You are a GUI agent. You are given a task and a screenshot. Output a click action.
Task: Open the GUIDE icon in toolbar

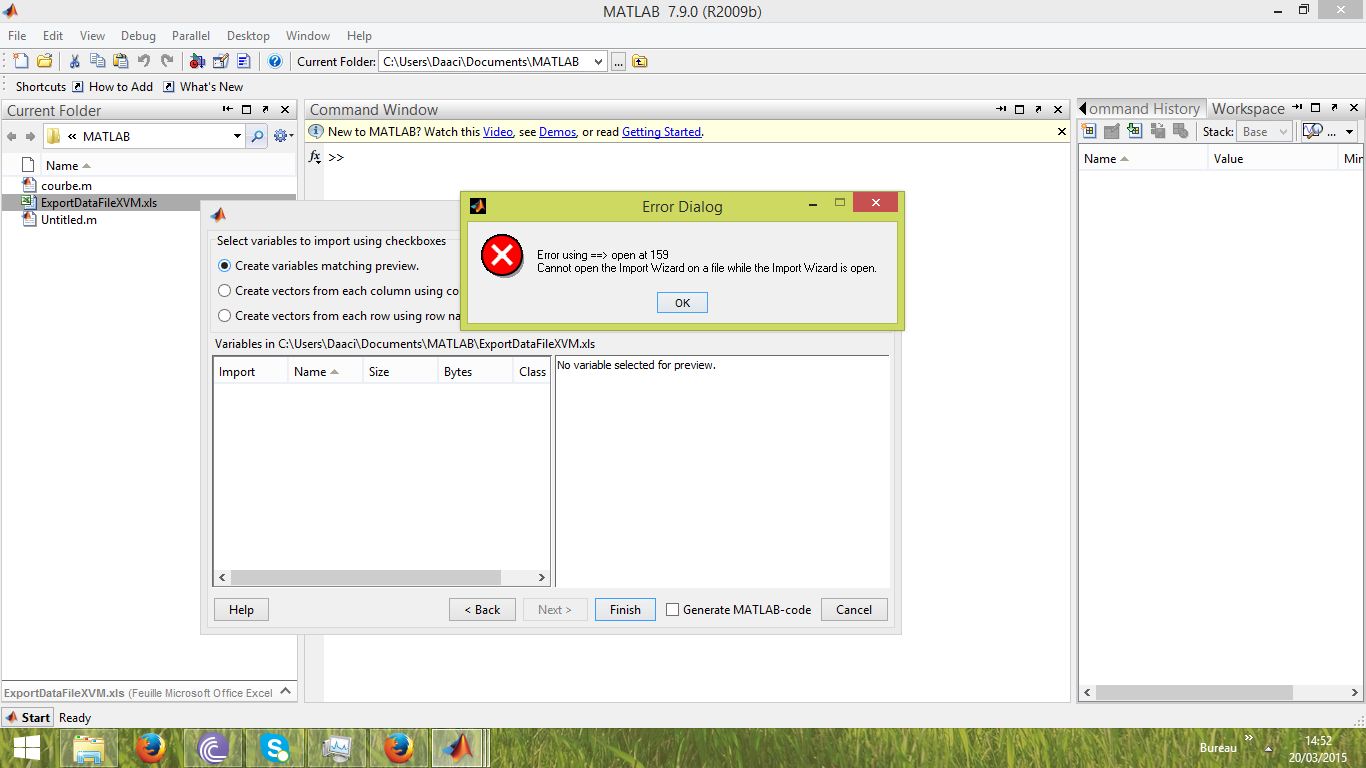click(x=220, y=62)
